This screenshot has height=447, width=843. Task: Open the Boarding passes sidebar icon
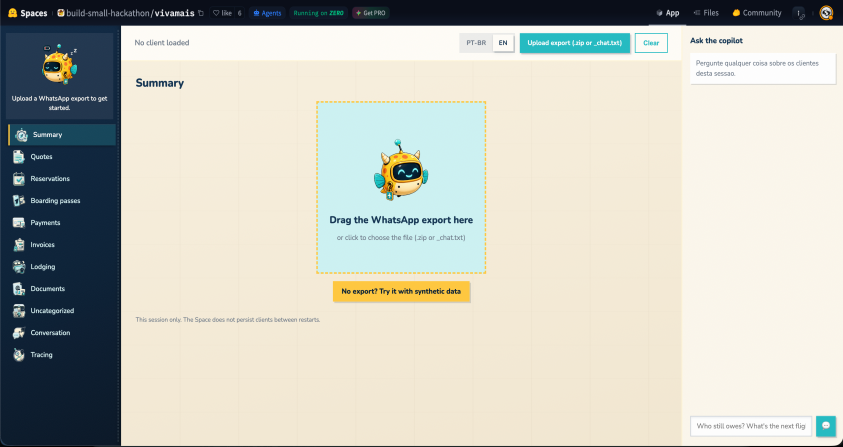point(19,201)
